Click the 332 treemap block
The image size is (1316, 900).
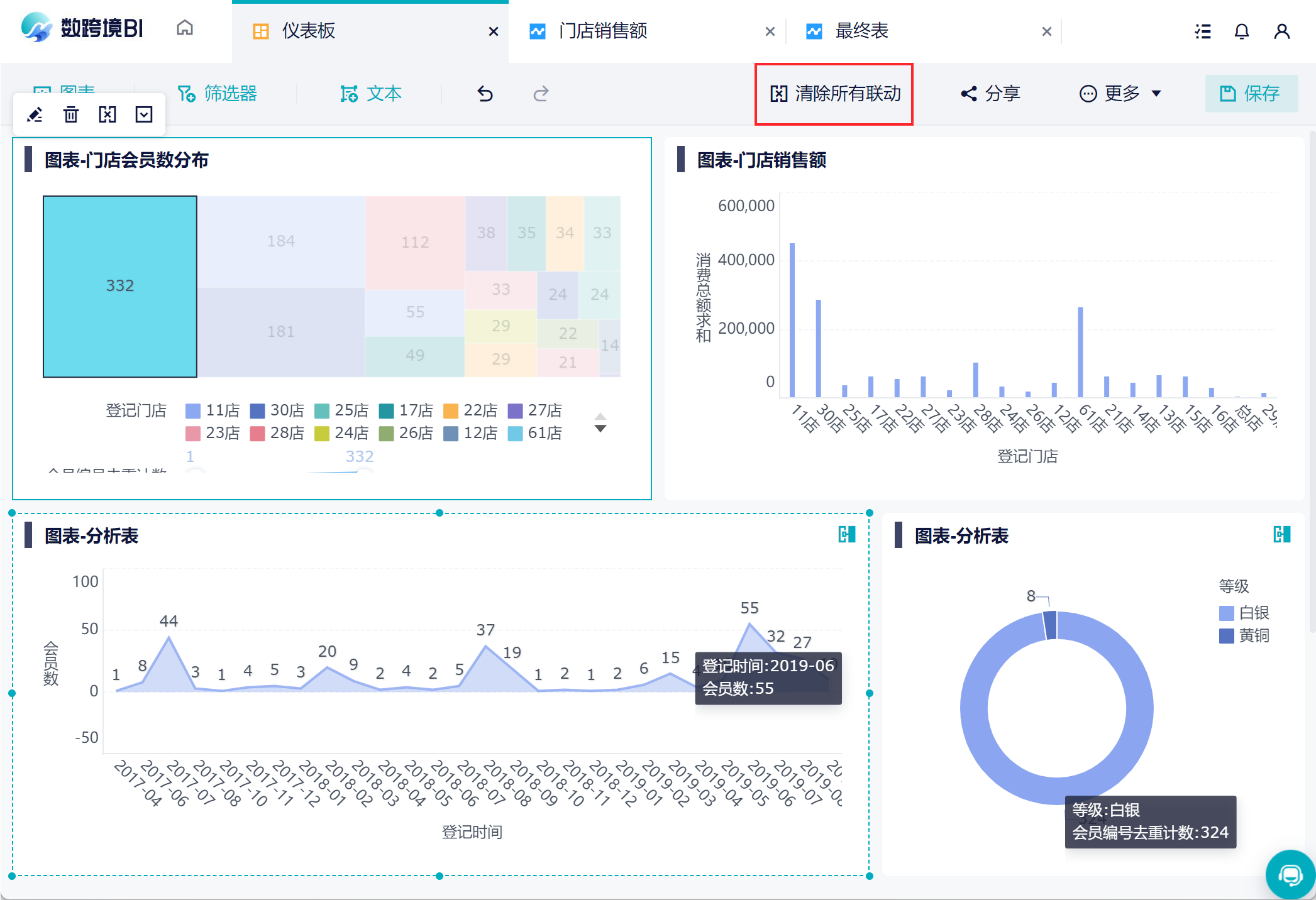pos(120,286)
